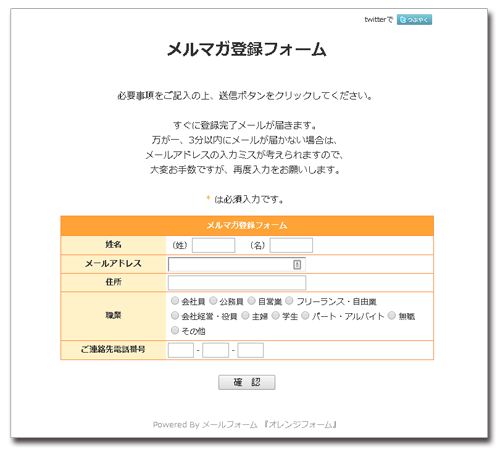The width and height of the screenshot is (500, 450).
Task: Choose 会社経営・役員 radio option
Action: tap(175, 315)
